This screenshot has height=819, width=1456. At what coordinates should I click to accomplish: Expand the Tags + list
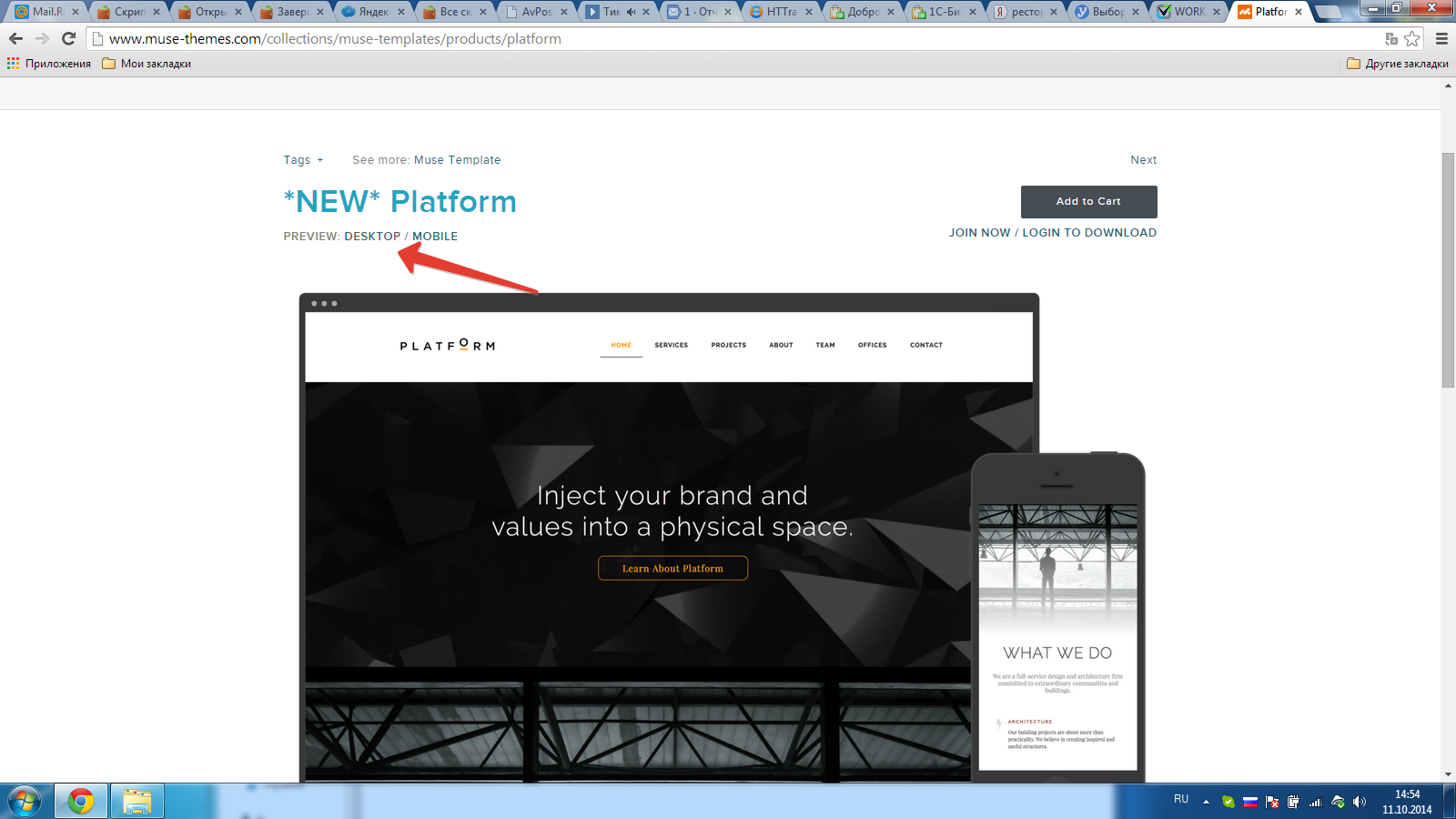click(x=303, y=160)
